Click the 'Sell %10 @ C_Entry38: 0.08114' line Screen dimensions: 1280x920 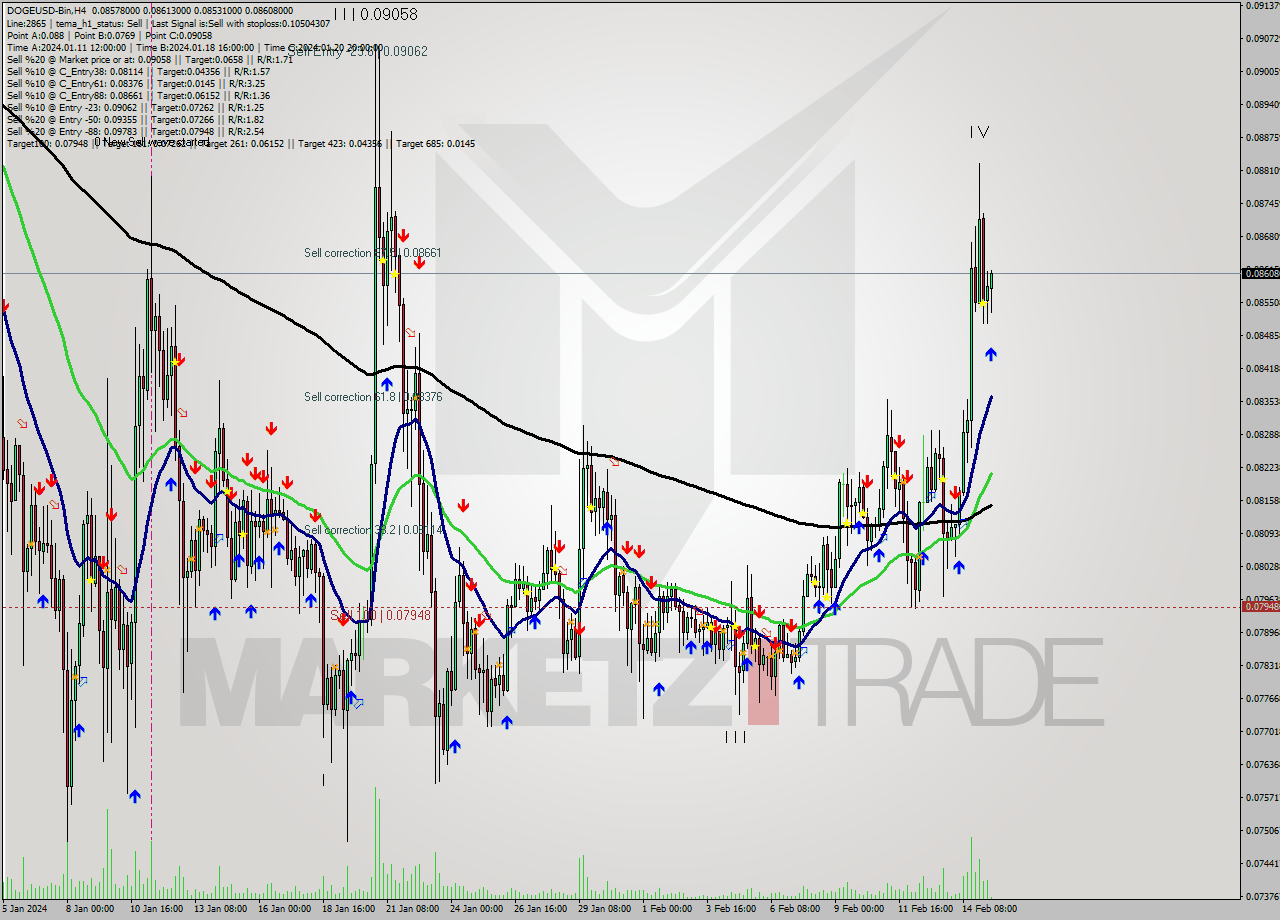tap(138, 71)
